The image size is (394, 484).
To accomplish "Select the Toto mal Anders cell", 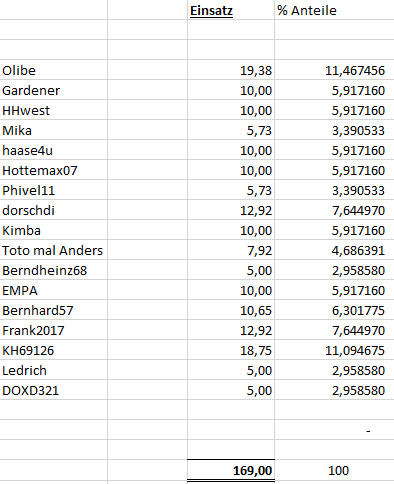I will click(x=54, y=250).
